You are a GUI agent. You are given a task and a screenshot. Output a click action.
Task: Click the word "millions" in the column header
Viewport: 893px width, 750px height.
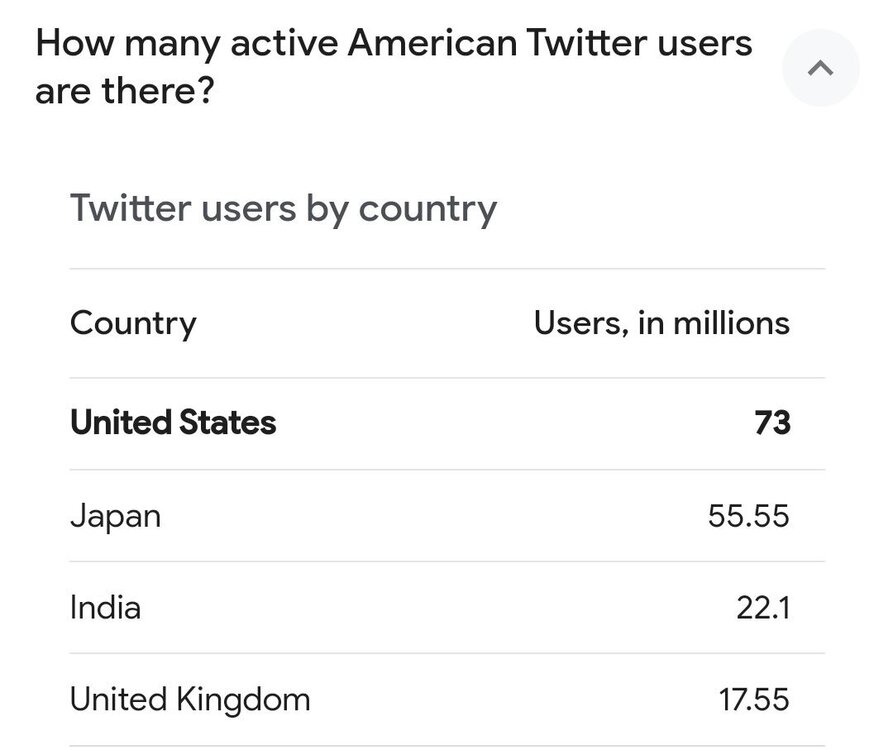click(x=731, y=323)
